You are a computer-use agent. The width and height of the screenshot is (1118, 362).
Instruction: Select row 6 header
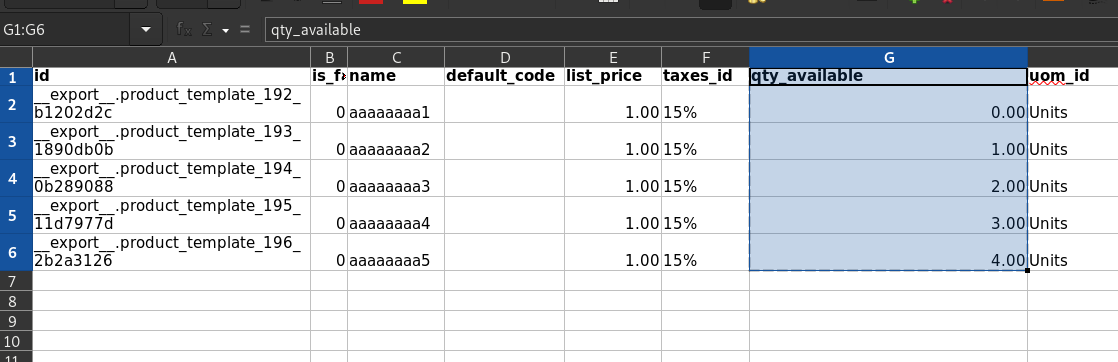(16, 252)
